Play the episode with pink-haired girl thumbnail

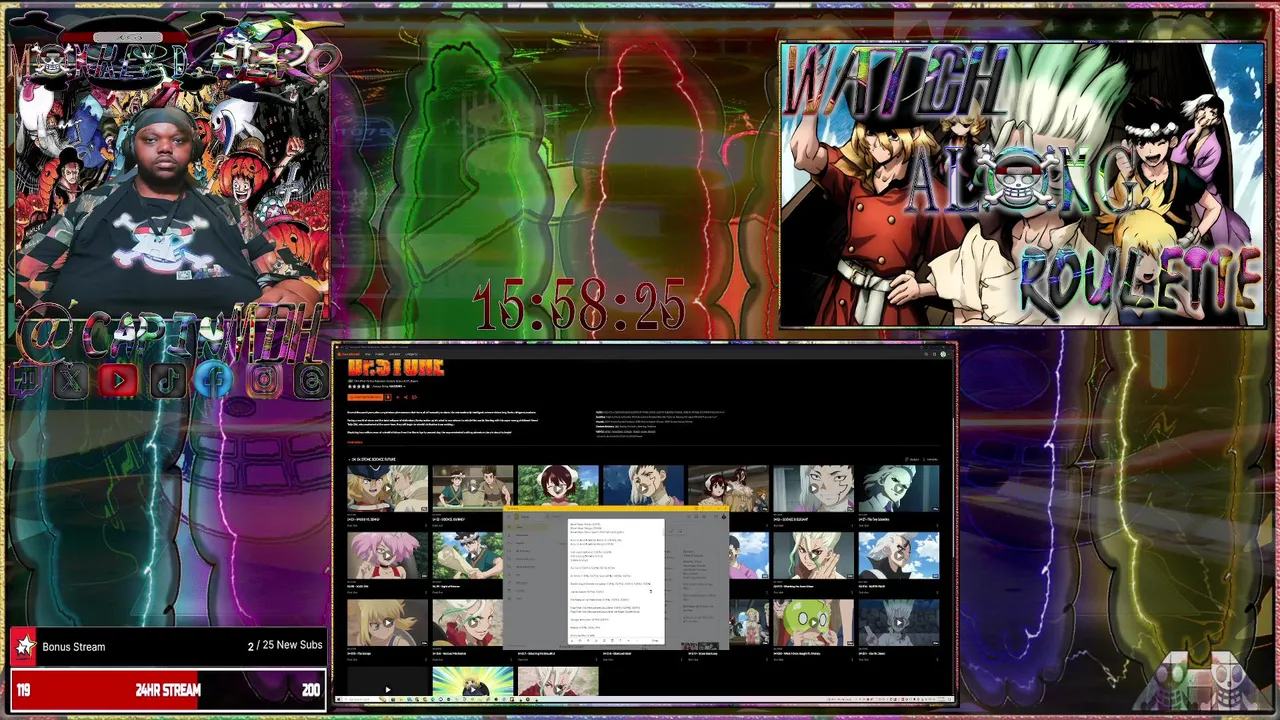387,556
